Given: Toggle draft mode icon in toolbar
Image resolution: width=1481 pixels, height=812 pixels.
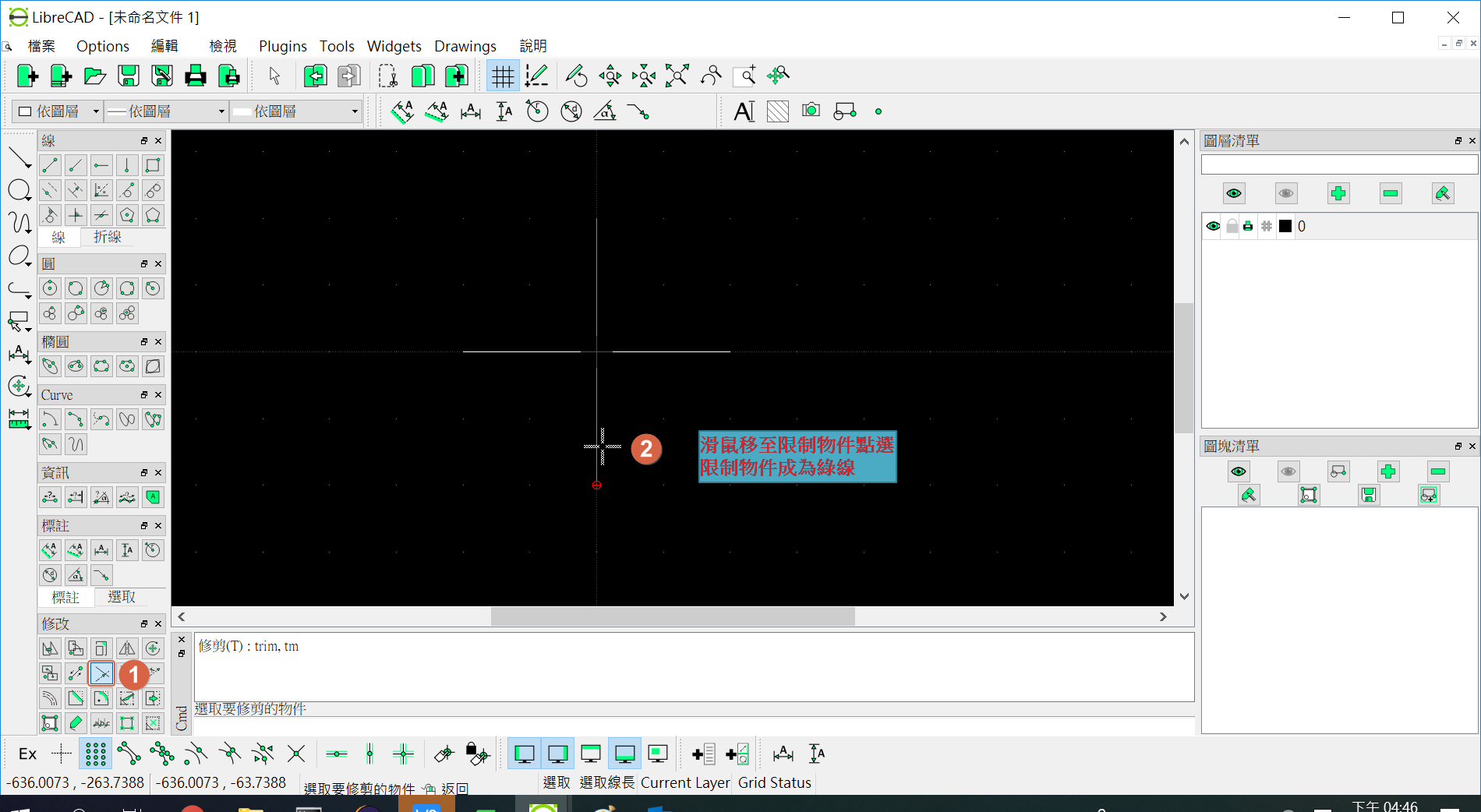Looking at the screenshot, I should pyautogui.click(x=536, y=76).
